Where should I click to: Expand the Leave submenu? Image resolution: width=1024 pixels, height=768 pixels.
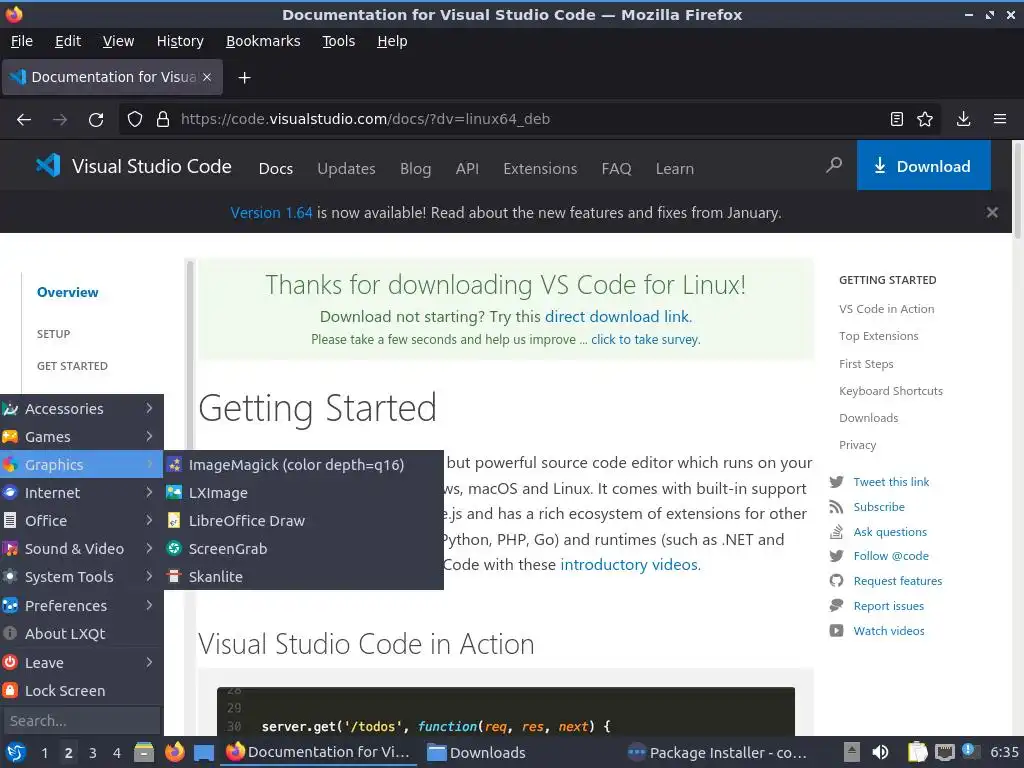[x=82, y=662]
